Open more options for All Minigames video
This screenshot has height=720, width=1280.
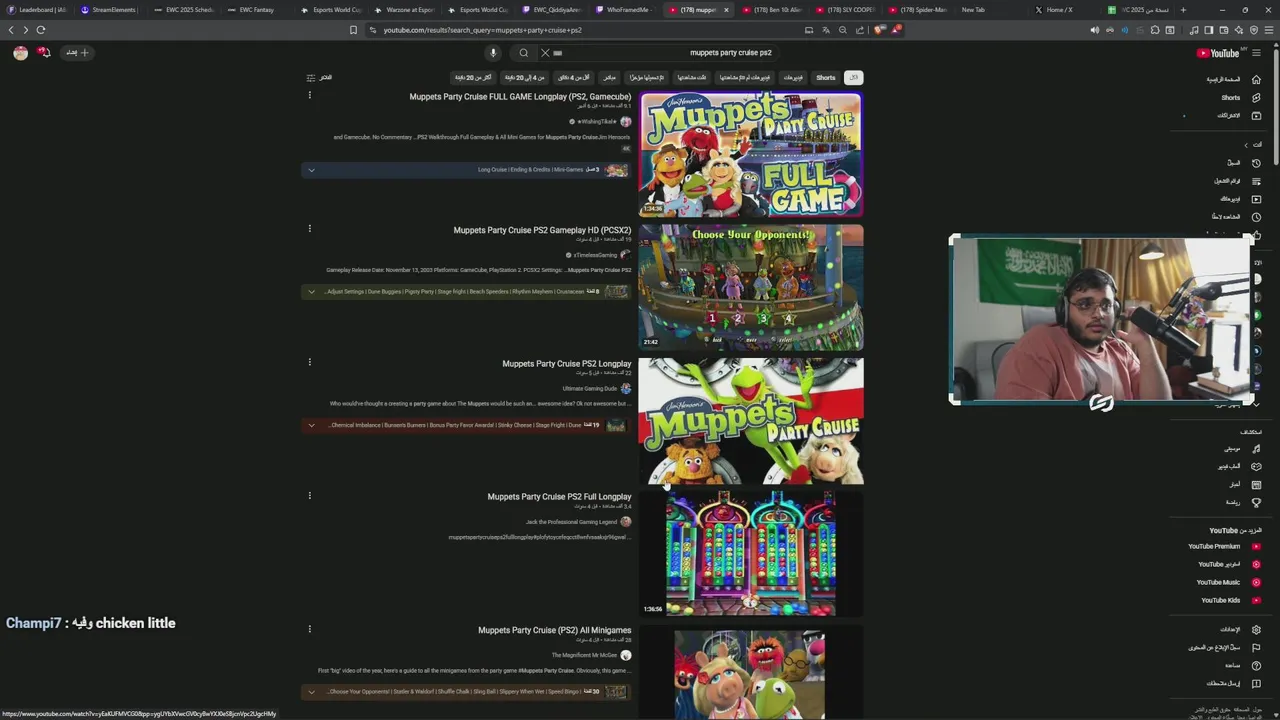click(309, 628)
